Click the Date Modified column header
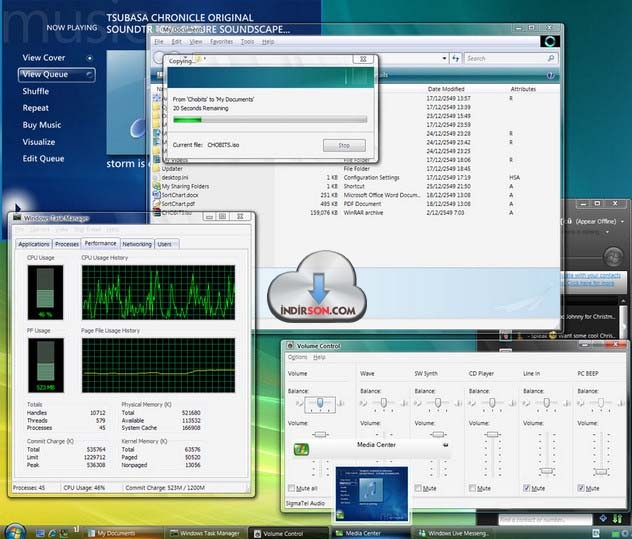The height and width of the screenshot is (539, 632). 446,89
